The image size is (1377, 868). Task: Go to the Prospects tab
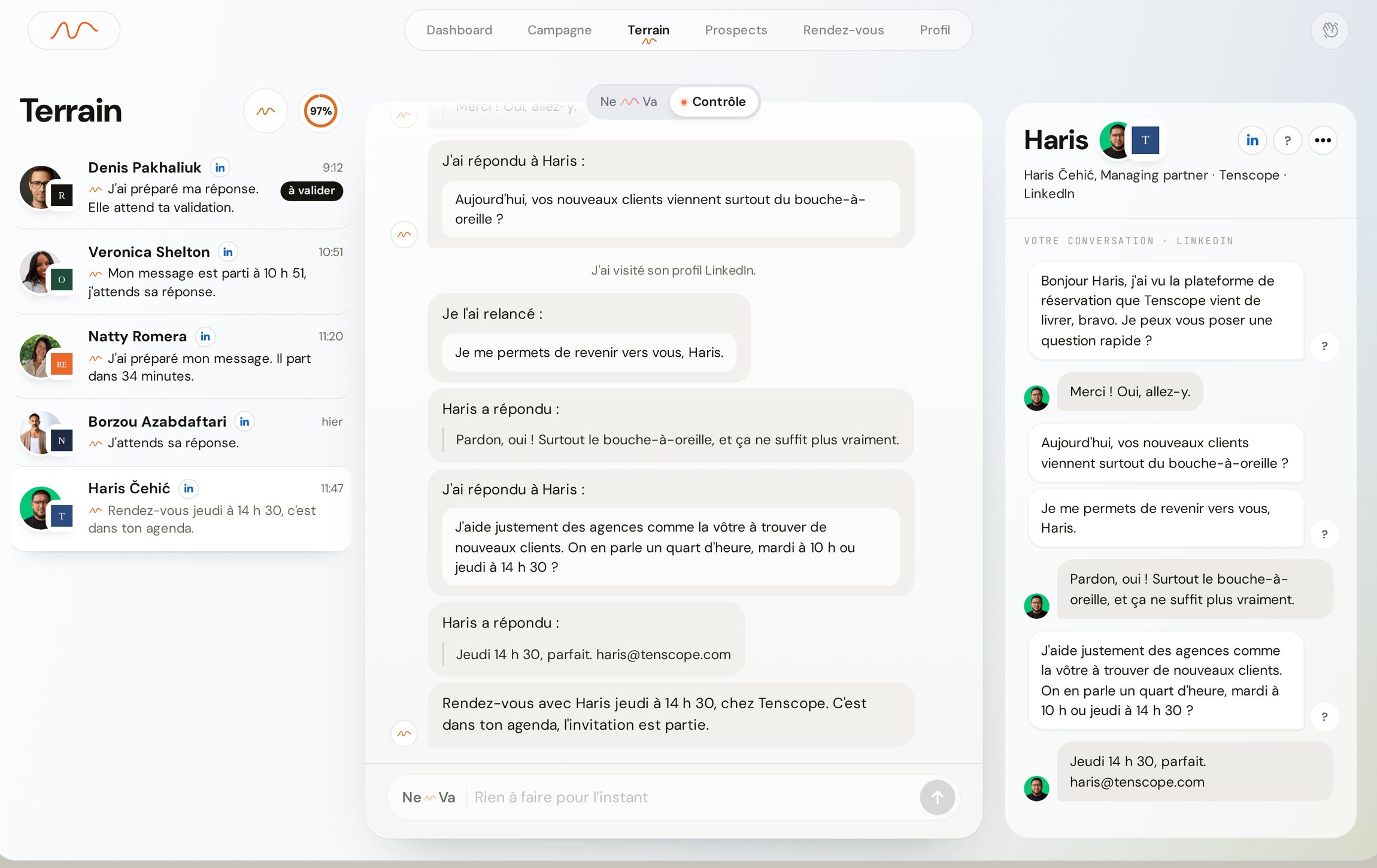[x=736, y=30]
